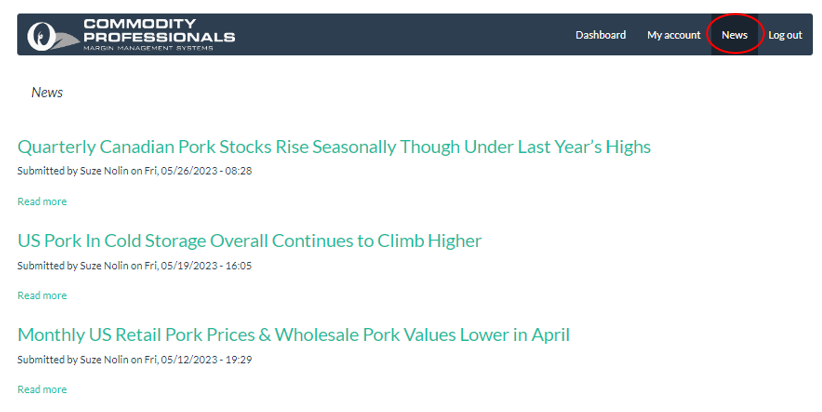This screenshot has height=412, width=822.
Task: Read more about Retail Pork Prices in April
Action: click(42, 389)
